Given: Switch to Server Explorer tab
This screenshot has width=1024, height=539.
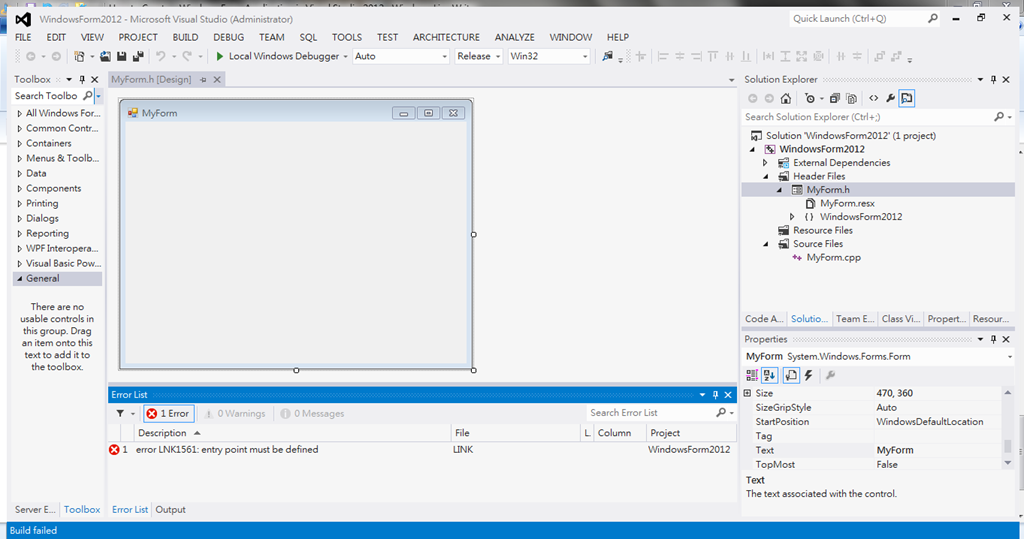Looking at the screenshot, I should [35, 510].
